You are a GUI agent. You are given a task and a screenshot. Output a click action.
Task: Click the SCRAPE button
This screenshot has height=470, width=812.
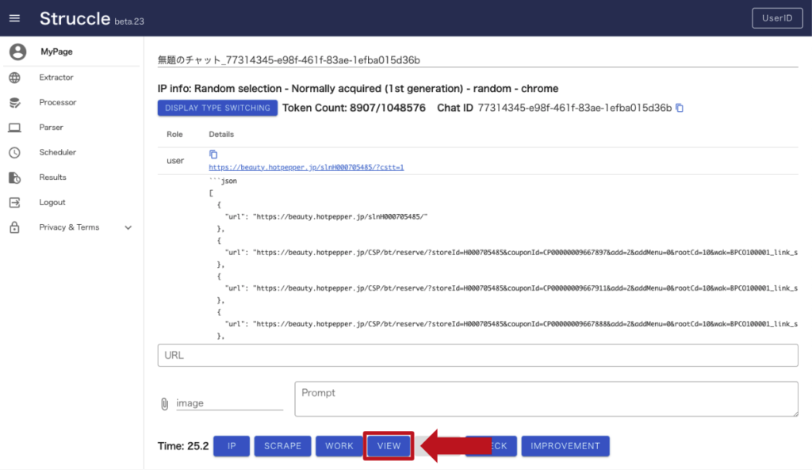tap(283, 446)
